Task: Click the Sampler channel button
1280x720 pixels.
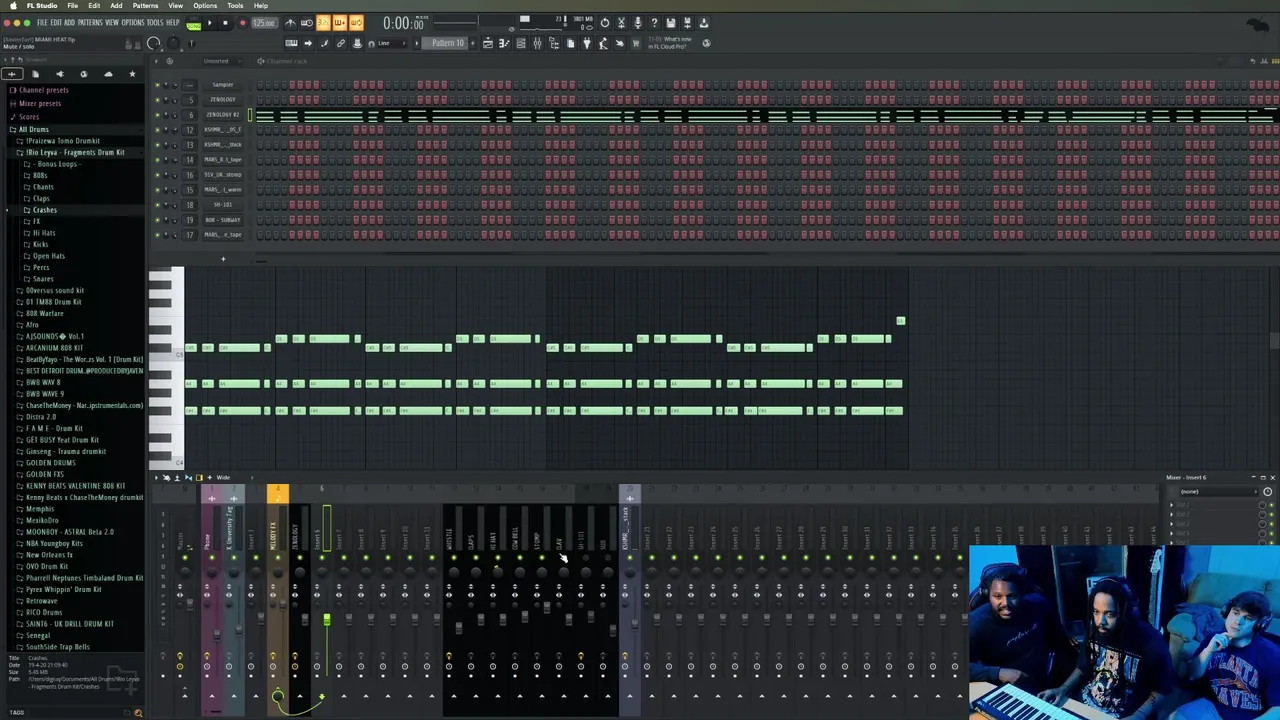Action: click(223, 85)
